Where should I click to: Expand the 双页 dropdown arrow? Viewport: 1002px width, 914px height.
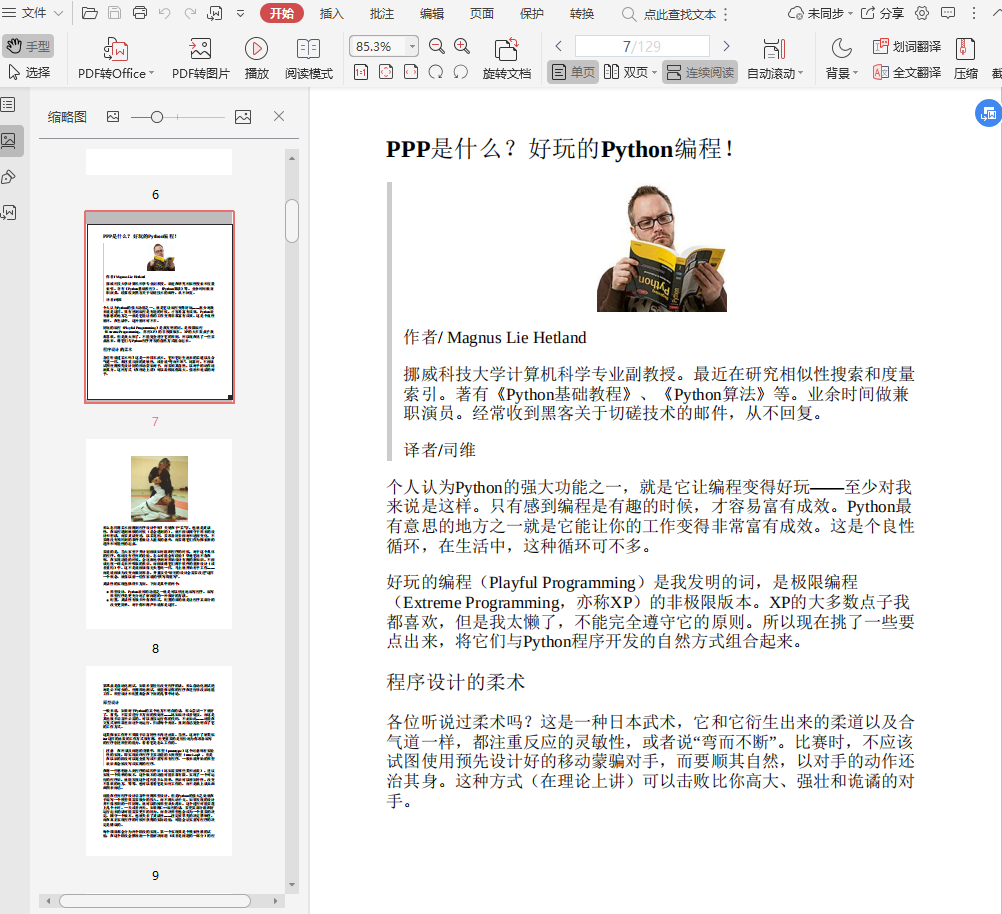click(654, 73)
